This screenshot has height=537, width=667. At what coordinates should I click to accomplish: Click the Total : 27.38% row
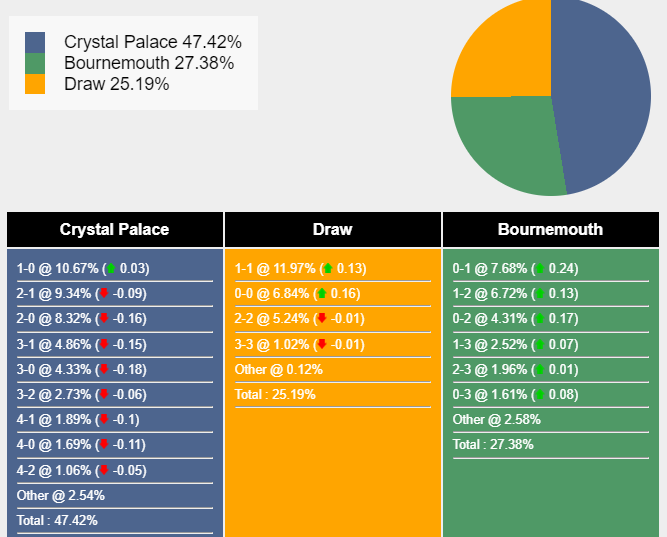551,445
